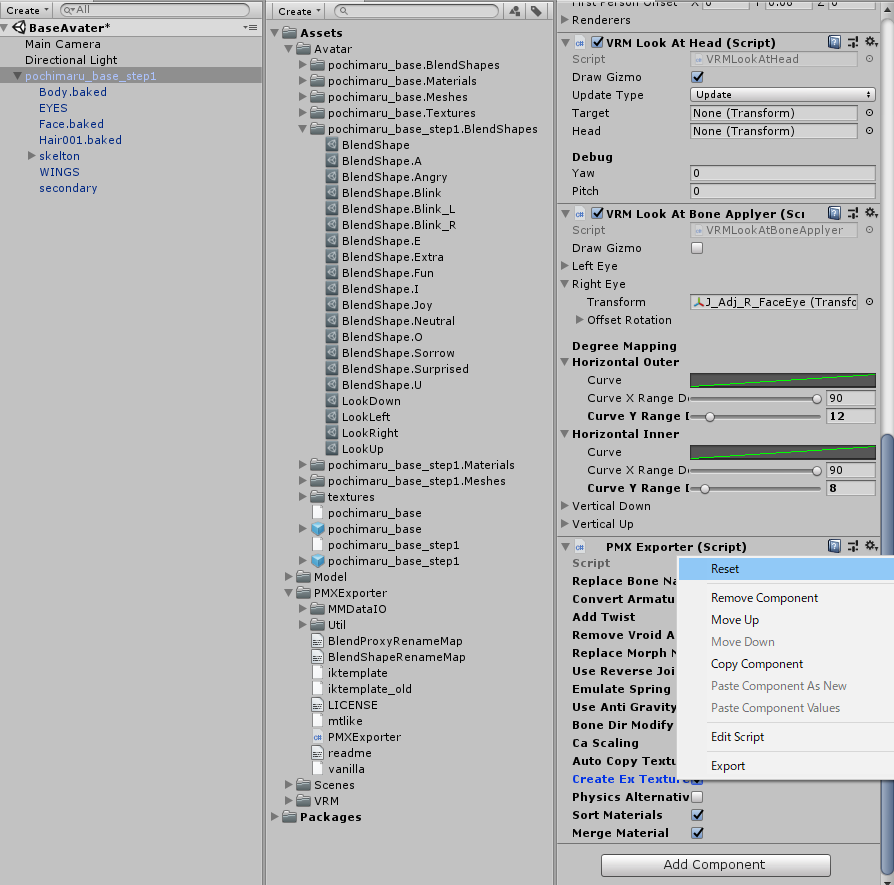The height and width of the screenshot is (885, 894).
Task: Select BlendShape.Neutral asset icon
Action: [332, 320]
